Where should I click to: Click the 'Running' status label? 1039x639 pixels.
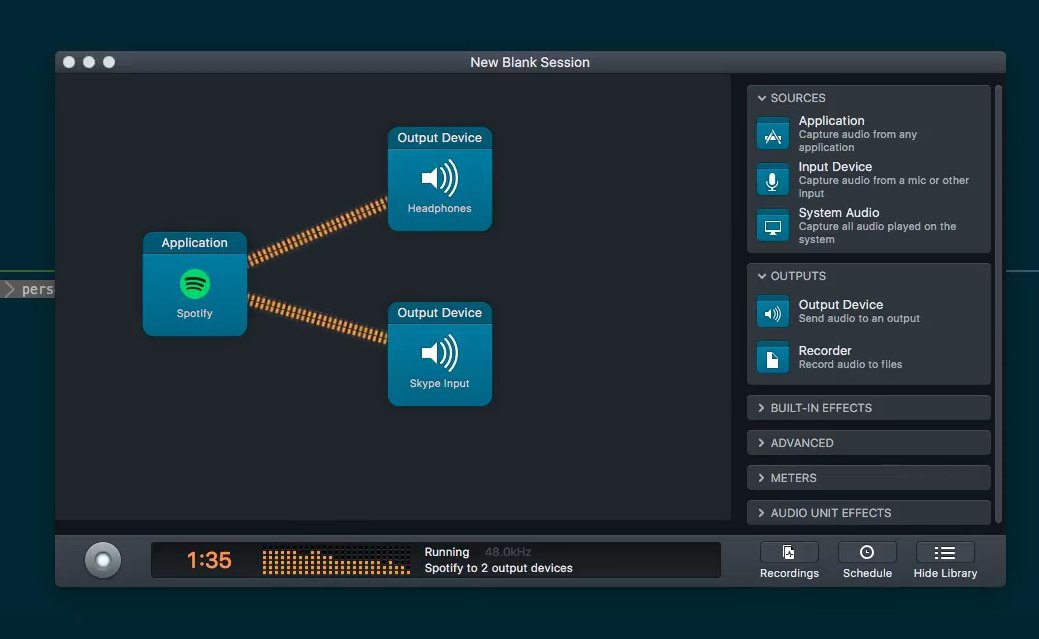(x=447, y=552)
